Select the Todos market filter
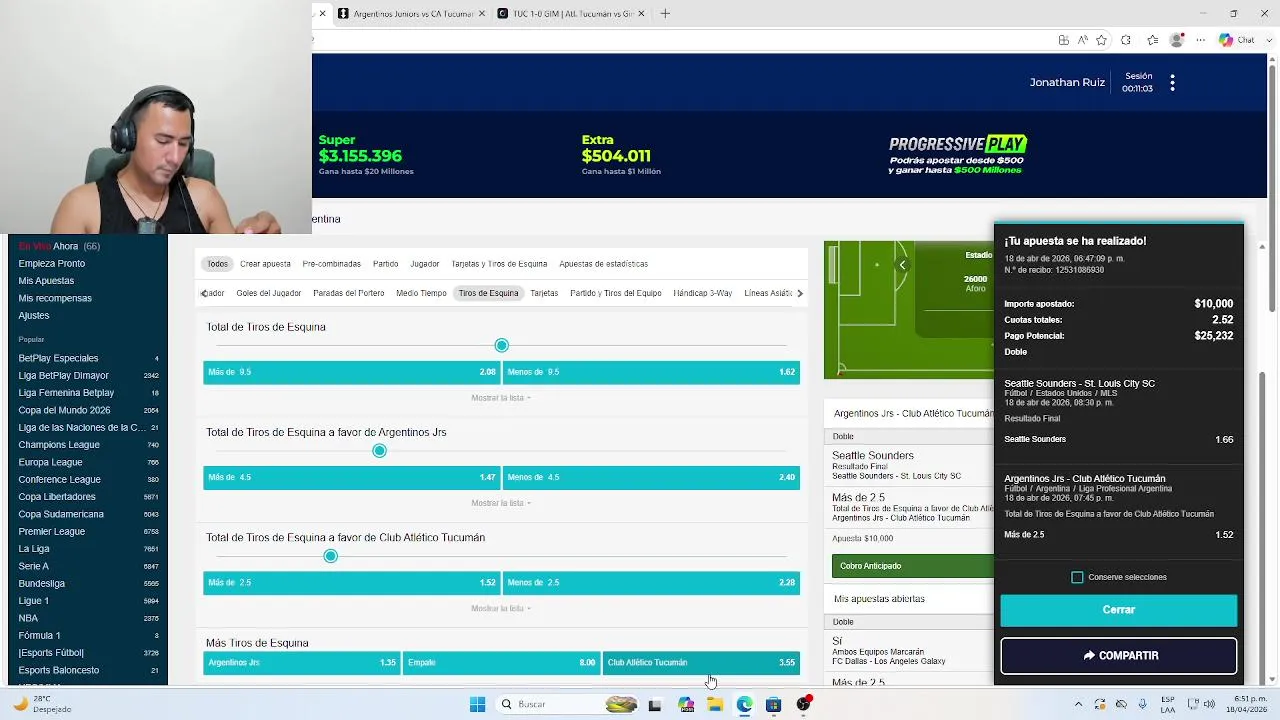1280x720 pixels. 218,264
